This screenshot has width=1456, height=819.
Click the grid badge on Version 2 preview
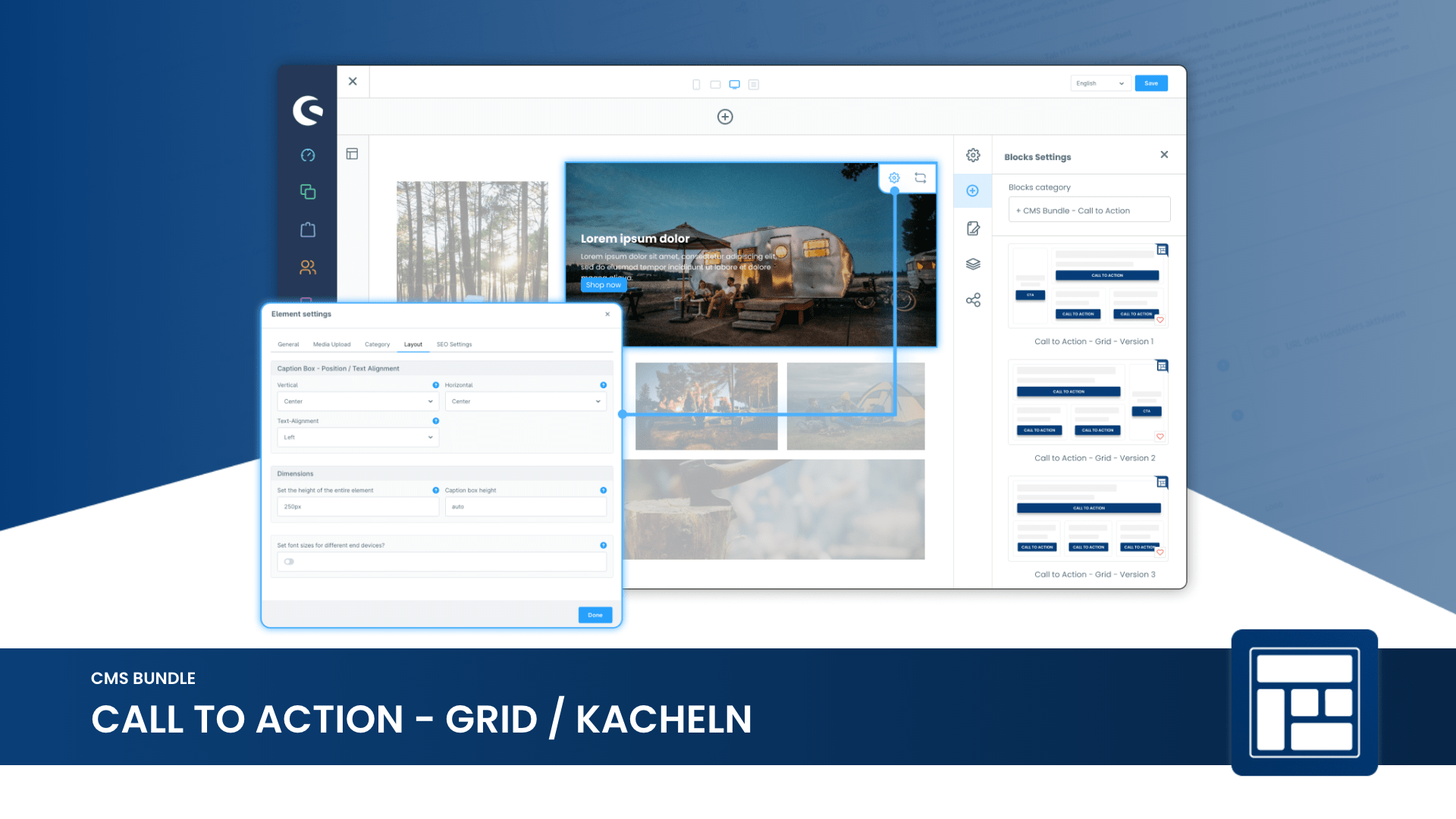(x=1162, y=366)
